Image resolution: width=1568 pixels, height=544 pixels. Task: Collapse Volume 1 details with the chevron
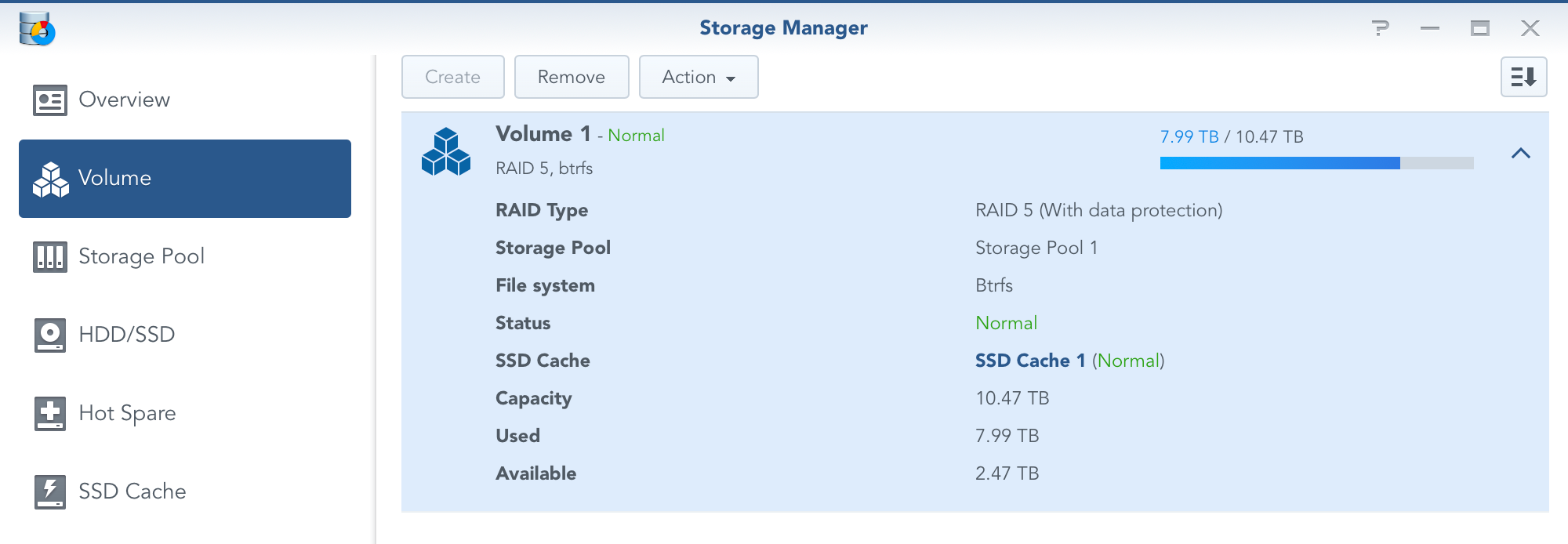(x=1520, y=154)
